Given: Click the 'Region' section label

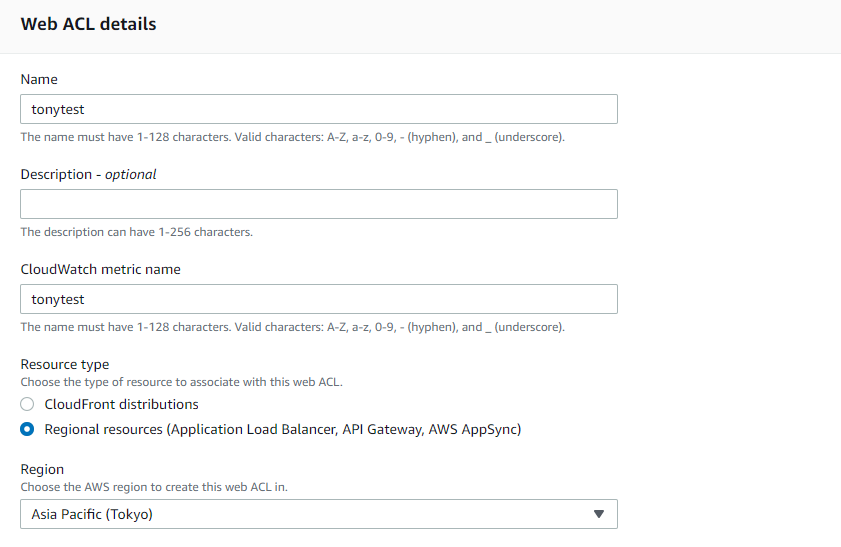Looking at the screenshot, I should point(42,469).
